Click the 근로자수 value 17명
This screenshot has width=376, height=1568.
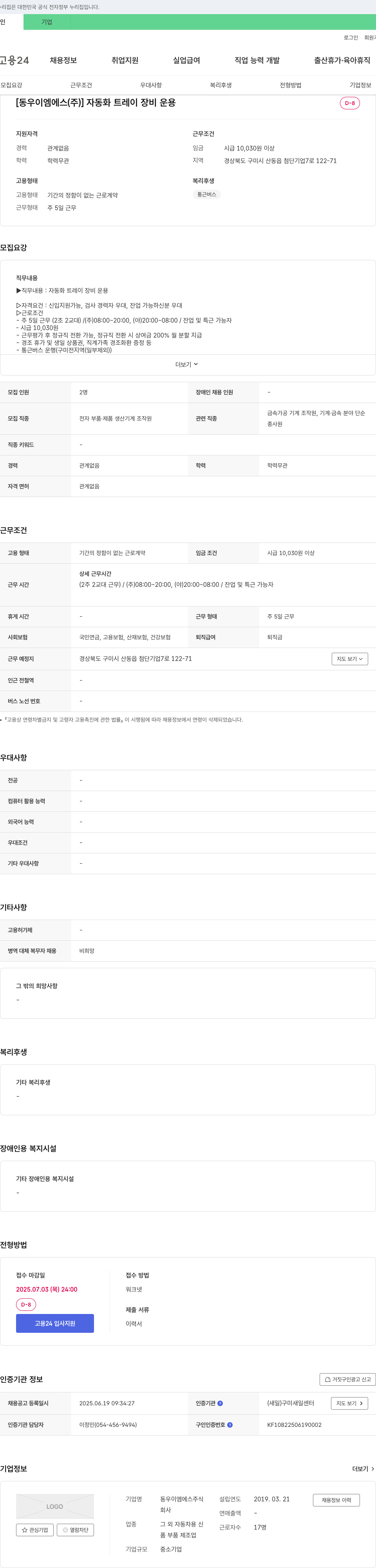260,1527
